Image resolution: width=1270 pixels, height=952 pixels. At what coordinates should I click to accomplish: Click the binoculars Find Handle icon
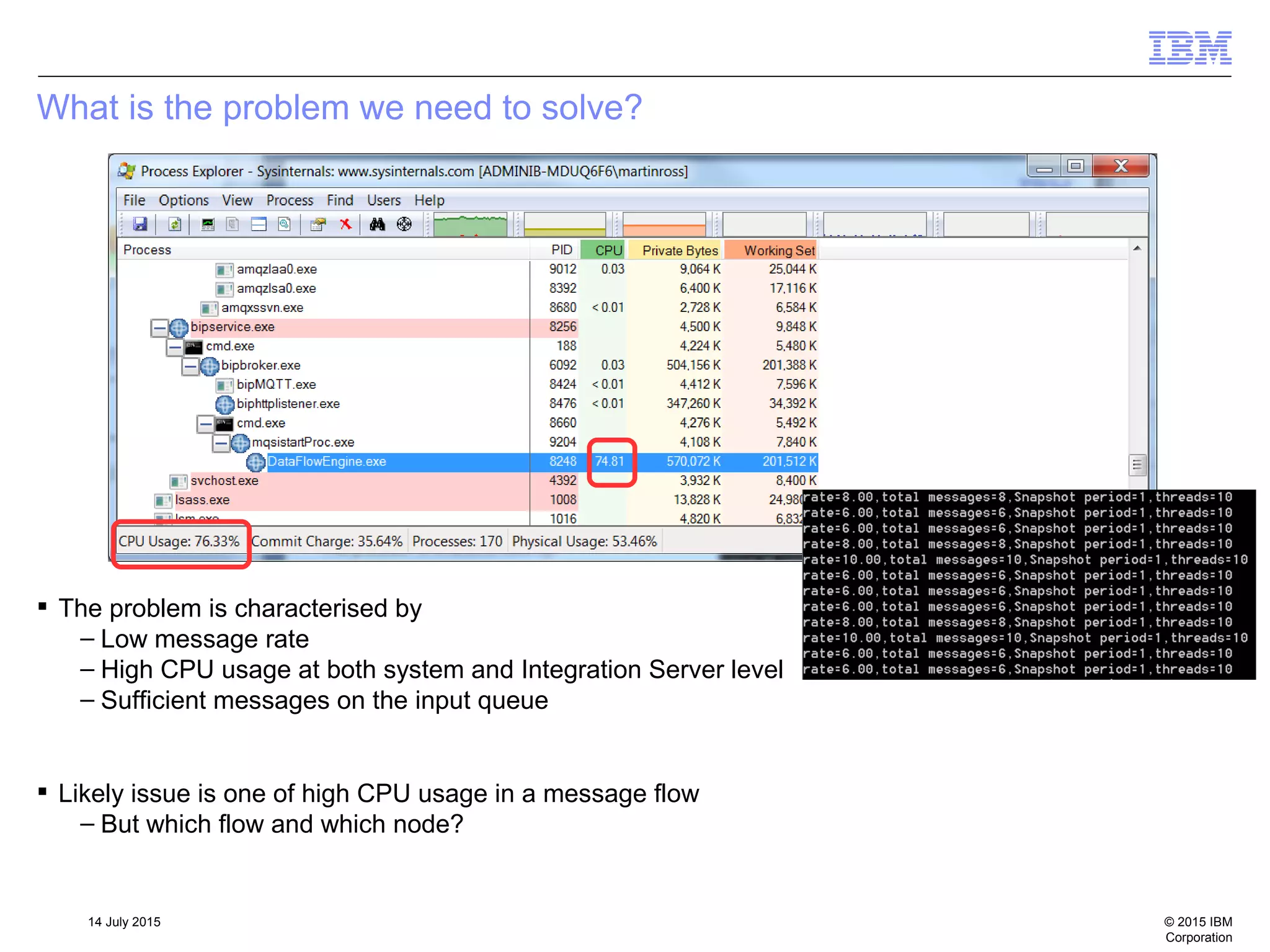377,225
